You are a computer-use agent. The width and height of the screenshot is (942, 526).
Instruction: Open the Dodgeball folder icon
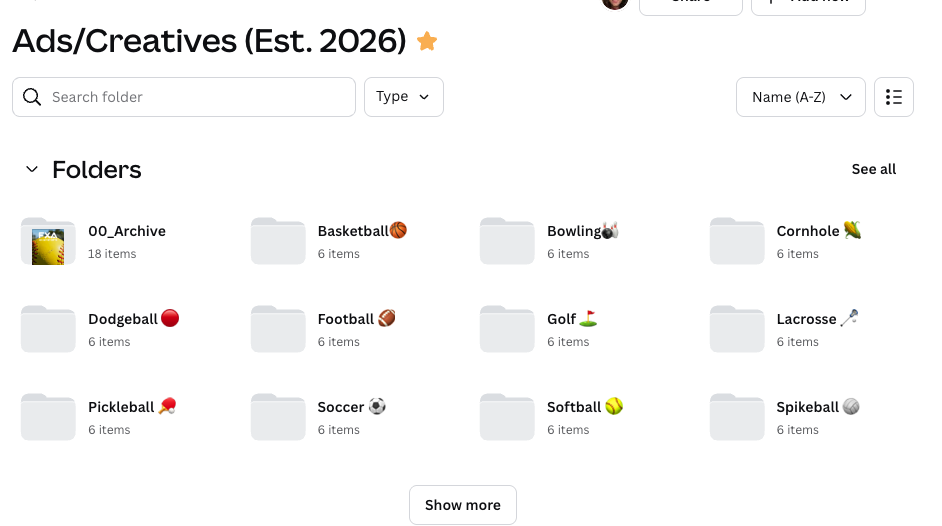pyautogui.click(x=48, y=330)
